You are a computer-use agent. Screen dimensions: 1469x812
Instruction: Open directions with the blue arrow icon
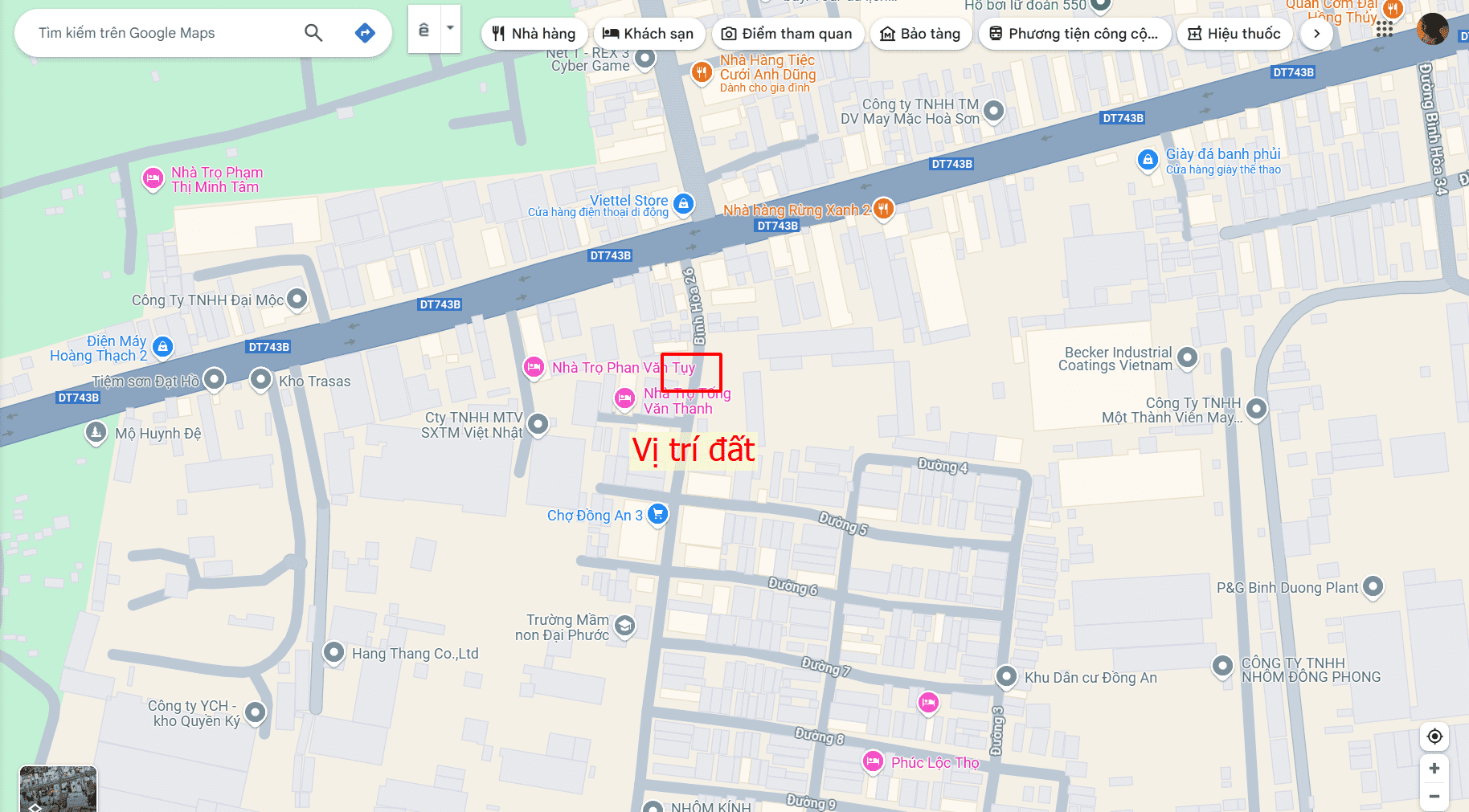point(365,33)
